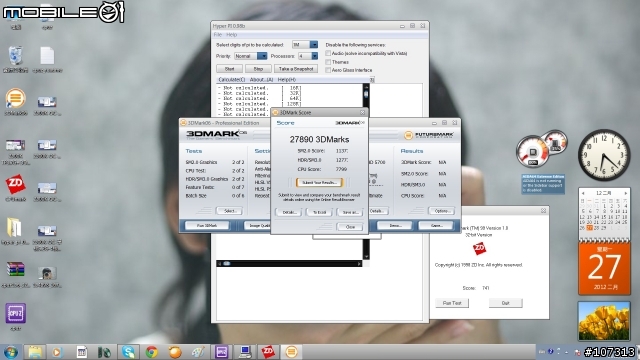Open the calculator taskbar icon
Screen dimensions: 640x360
tap(81, 352)
